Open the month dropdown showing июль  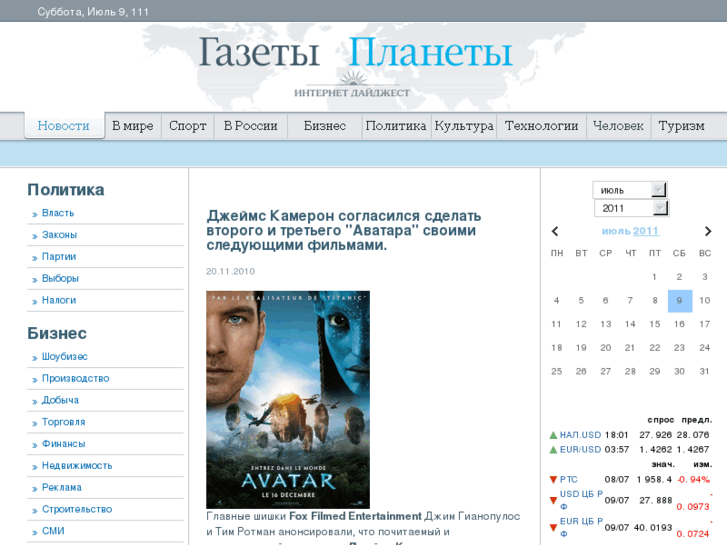[x=630, y=190]
